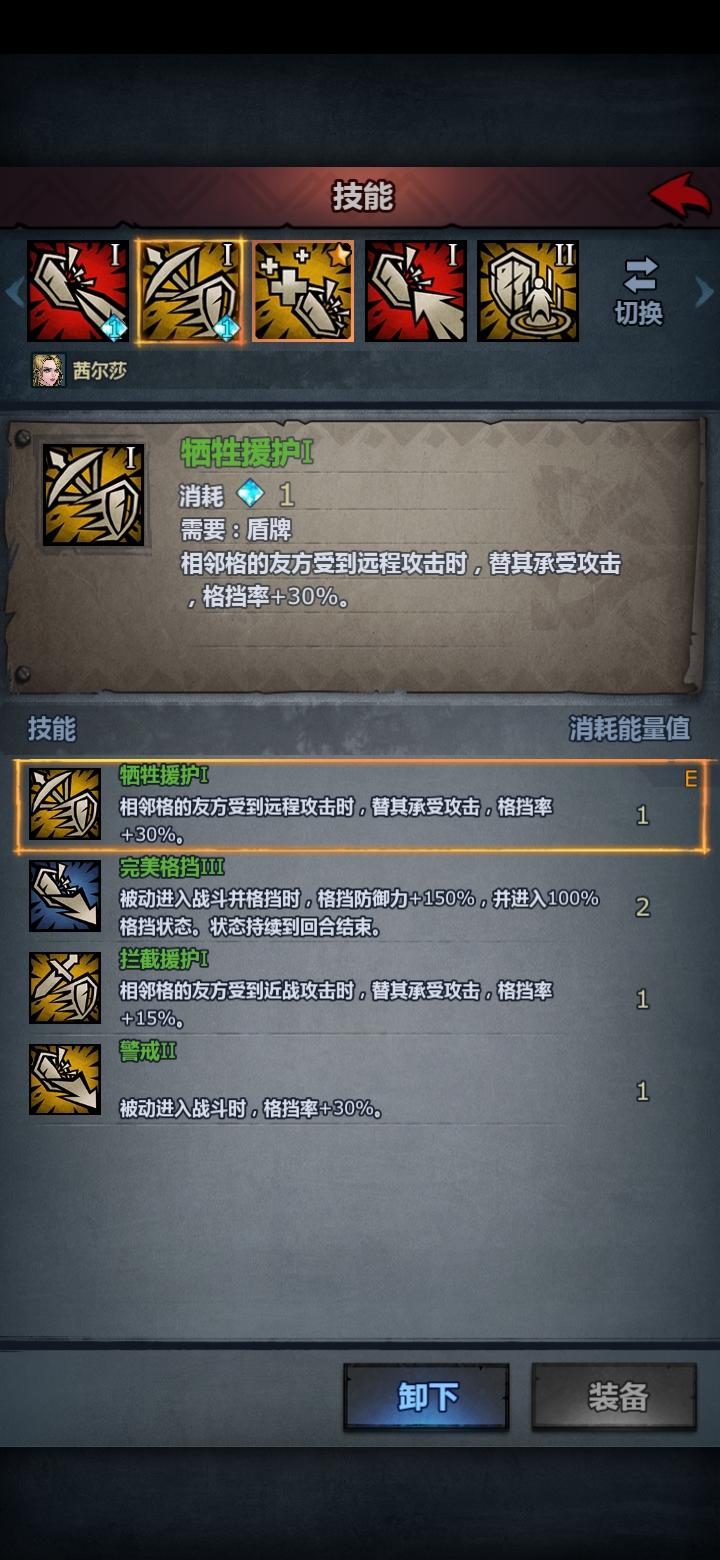
Task: Click the 完美格挡III blue skill icon
Action: (x=65, y=896)
